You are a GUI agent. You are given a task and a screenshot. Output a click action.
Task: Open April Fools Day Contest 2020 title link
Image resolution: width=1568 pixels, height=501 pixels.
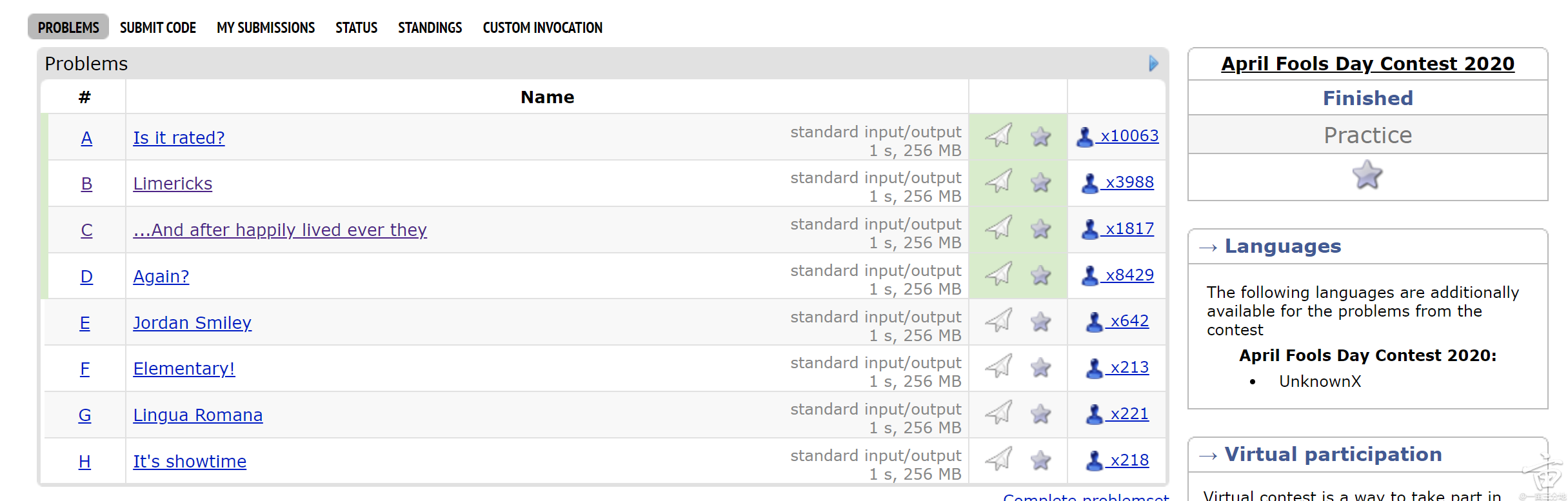1367,64
